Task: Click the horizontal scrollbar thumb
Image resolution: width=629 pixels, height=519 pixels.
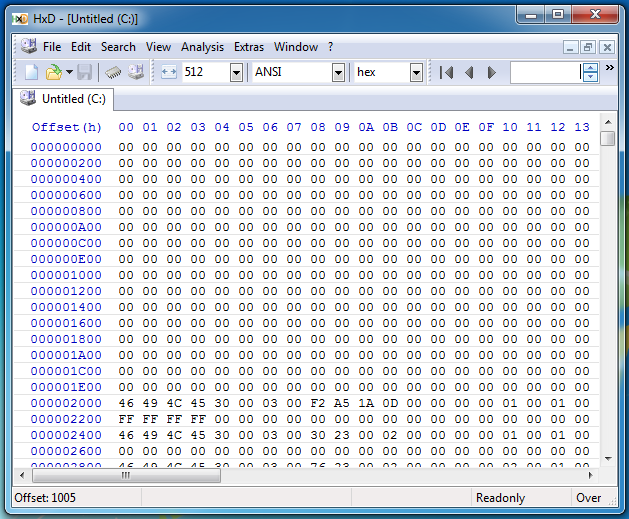Action: tap(126, 475)
